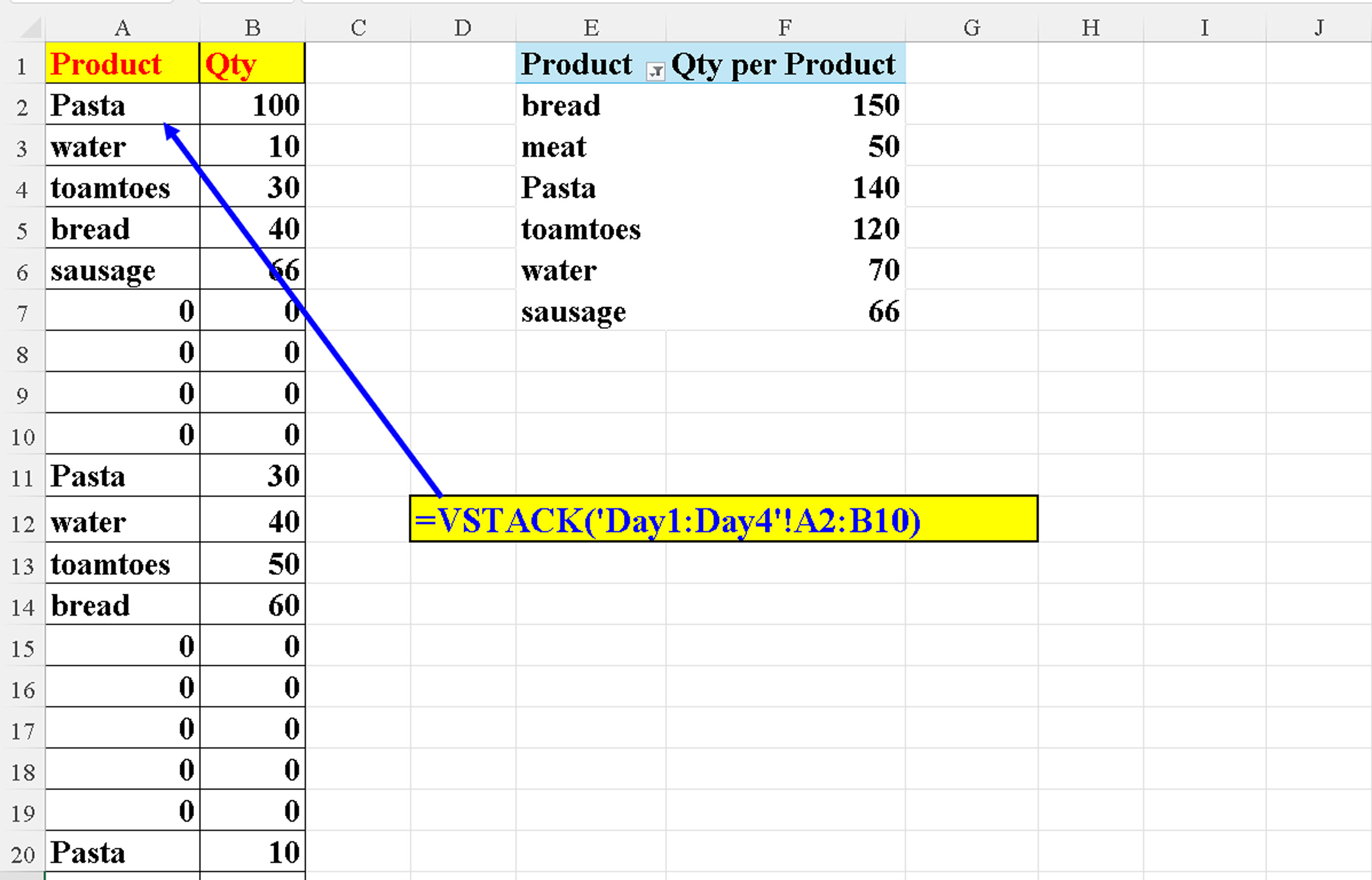The image size is (1372, 880).
Task: Select cell A14 containing bread
Action: (x=122, y=604)
